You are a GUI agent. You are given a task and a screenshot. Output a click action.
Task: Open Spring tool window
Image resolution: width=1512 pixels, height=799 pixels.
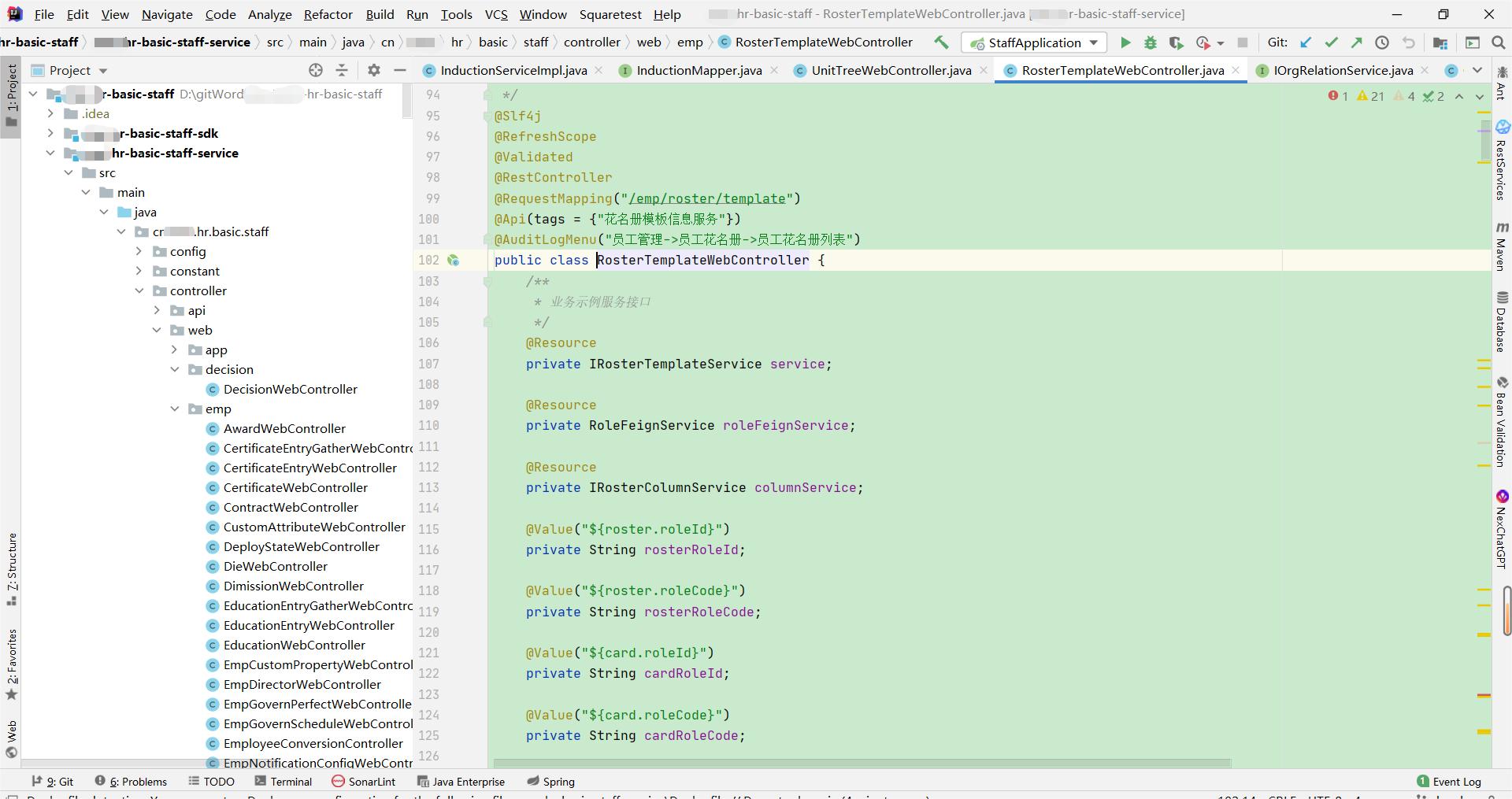[x=551, y=782]
